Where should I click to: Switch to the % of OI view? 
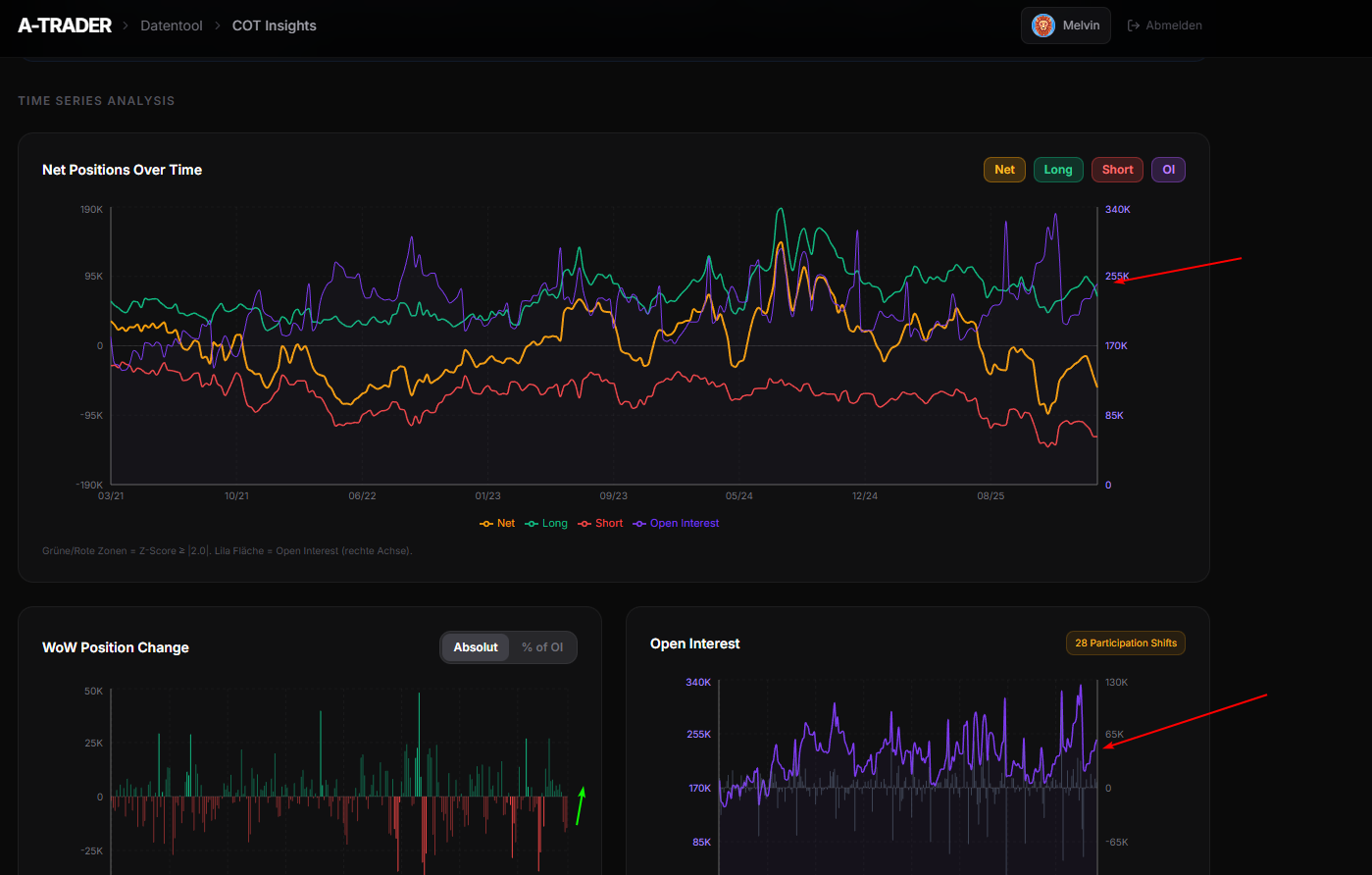click(x=542, y=646)
